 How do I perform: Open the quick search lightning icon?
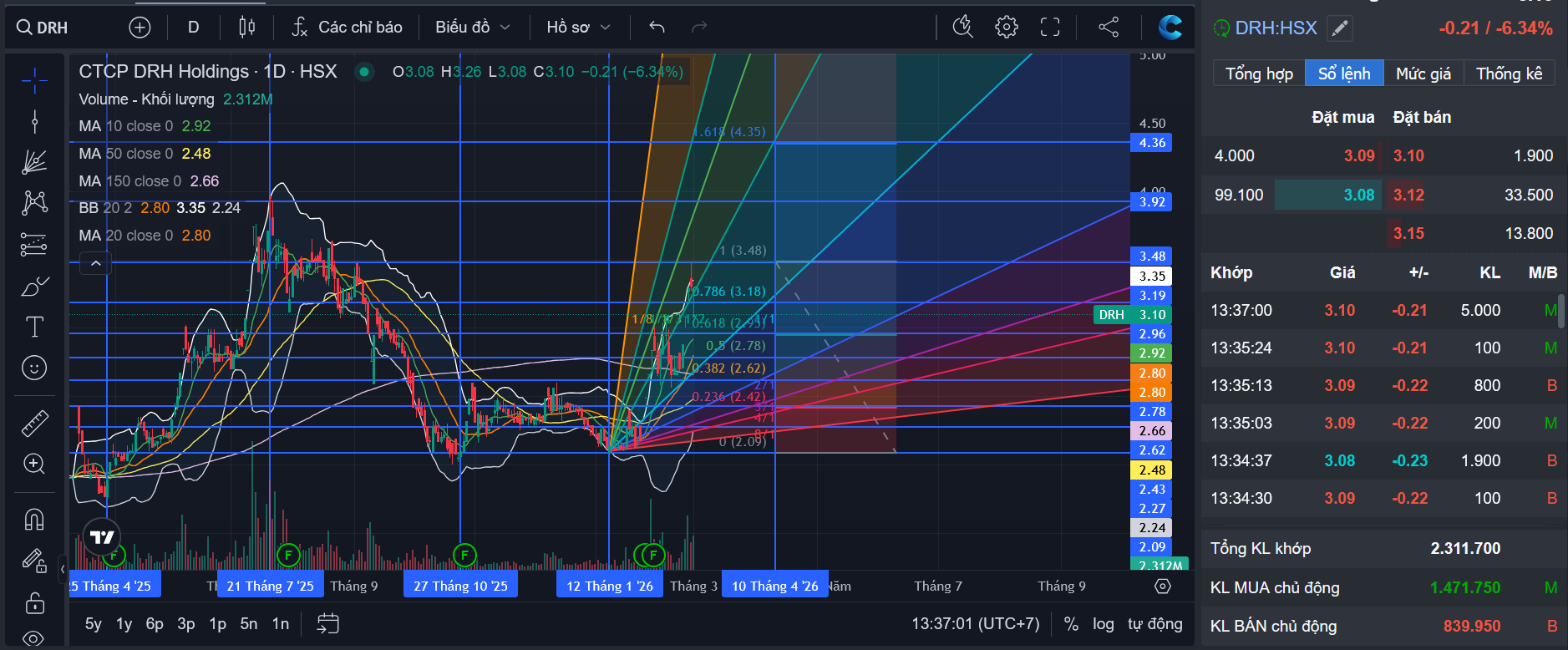tap(963, 28)
